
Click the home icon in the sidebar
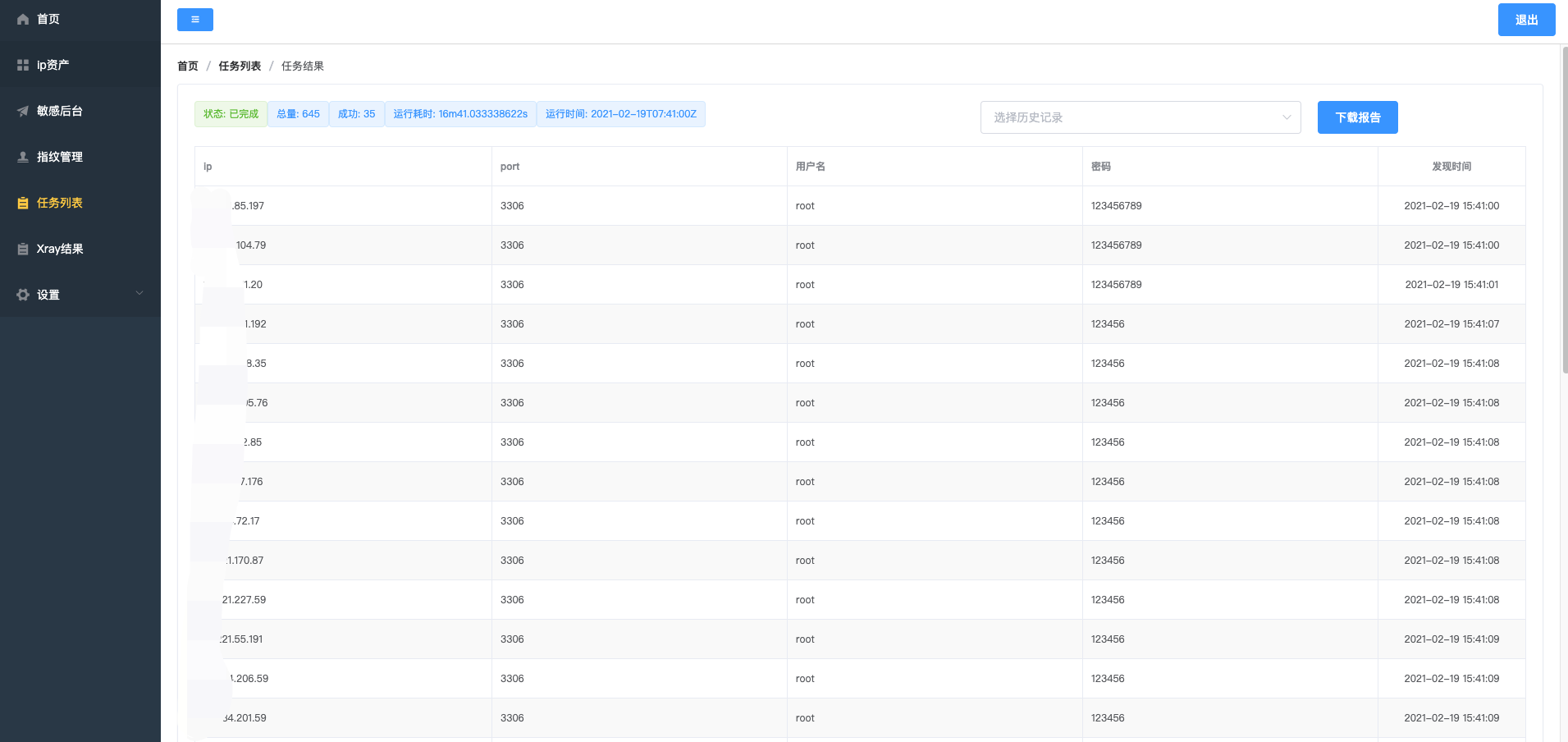click(23, 19)
